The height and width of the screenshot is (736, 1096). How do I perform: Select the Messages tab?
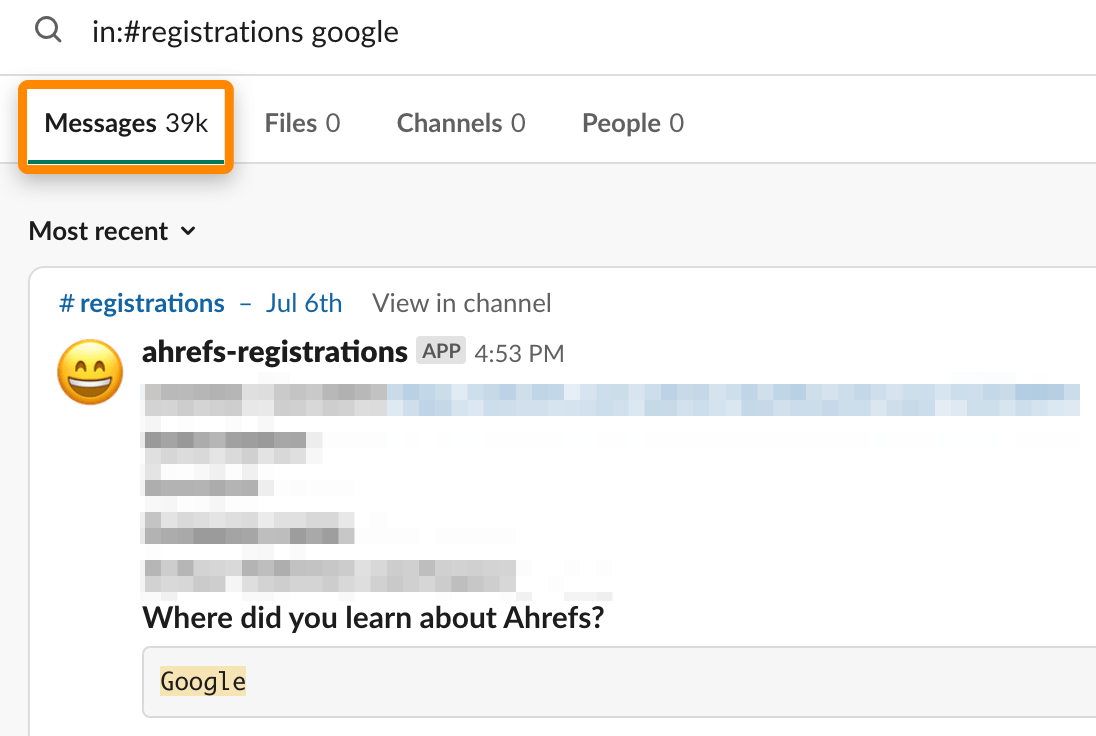[x=125, y=123]
